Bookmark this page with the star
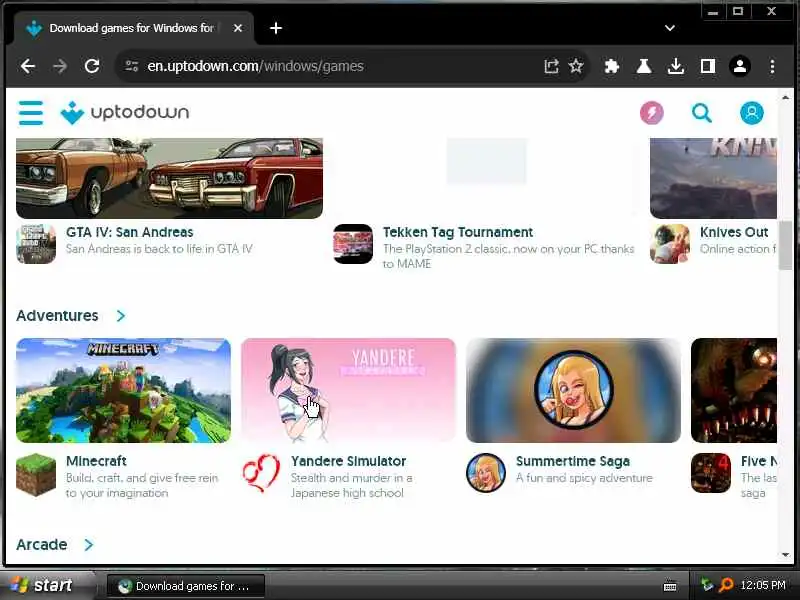 [x=576, y=66]
